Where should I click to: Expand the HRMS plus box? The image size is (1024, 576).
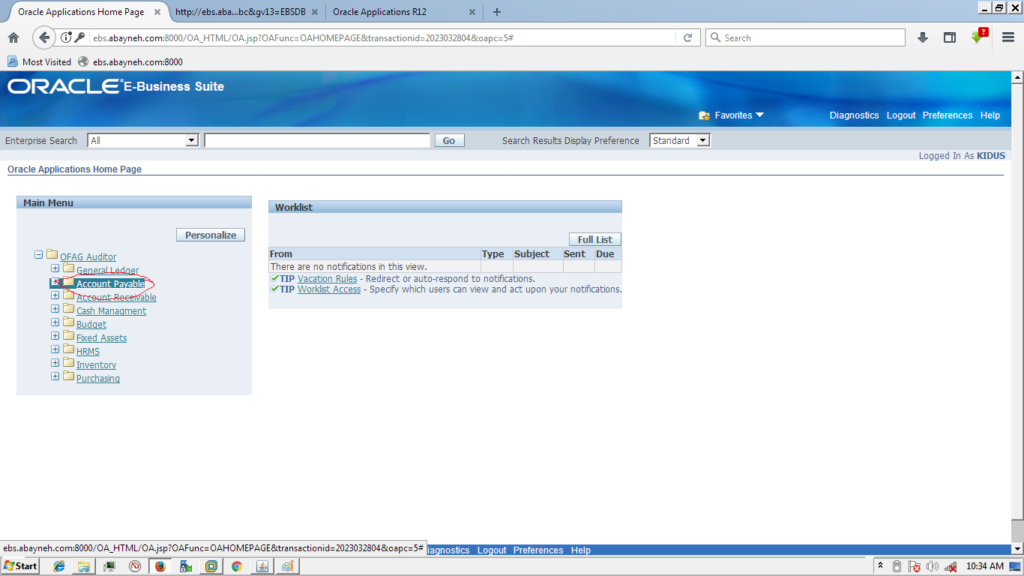56,349
